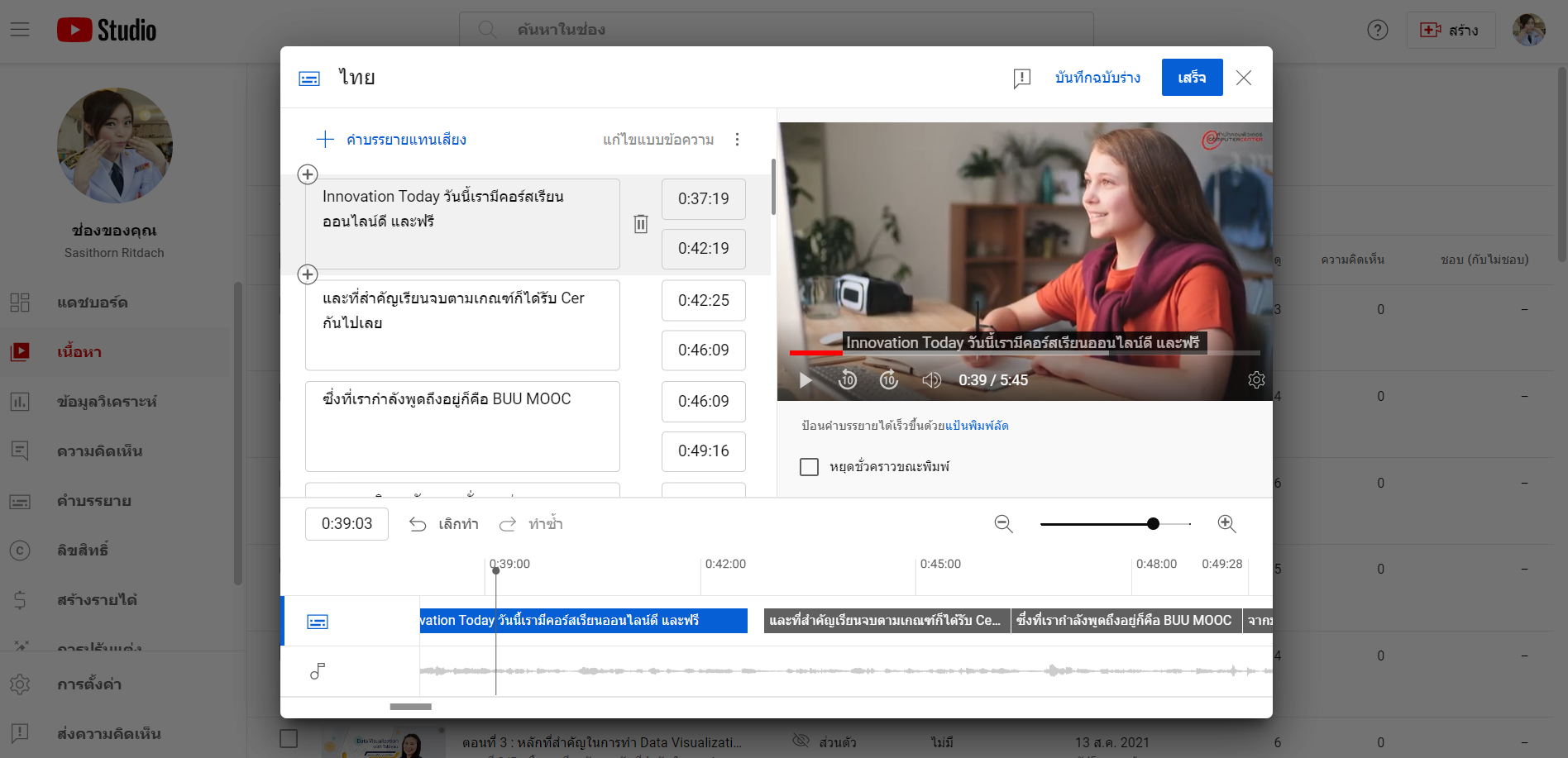
Task: Mute the video player volume
Action: (x=932, y=380)
